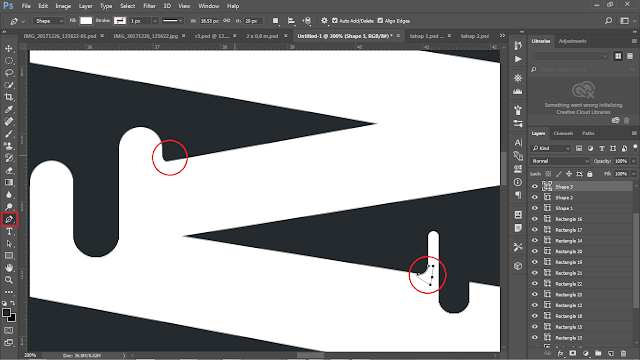Viewport: 640px width, 360px height.
Task: Switch to the tahap 2.psd document tab
Action: pyautogui.click(x=475, y=36)
